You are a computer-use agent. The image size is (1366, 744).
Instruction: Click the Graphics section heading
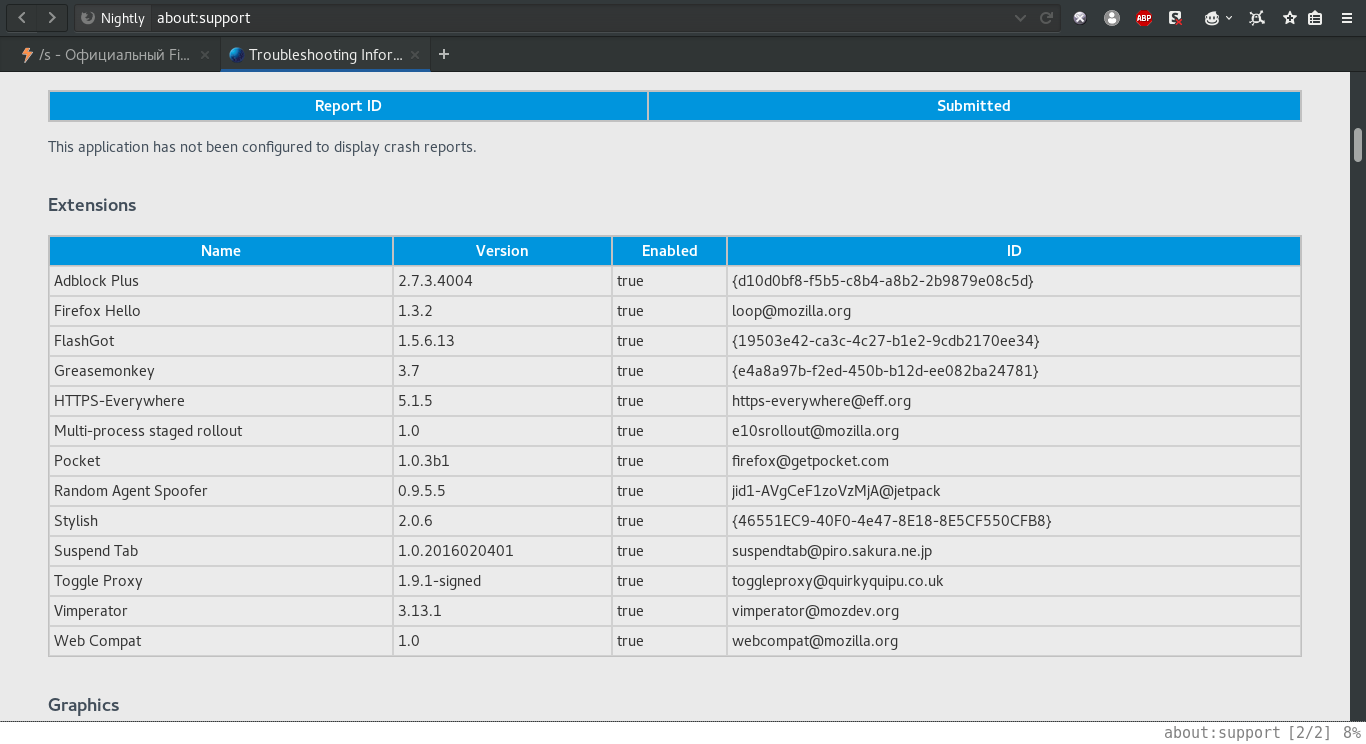click(84, 705)
